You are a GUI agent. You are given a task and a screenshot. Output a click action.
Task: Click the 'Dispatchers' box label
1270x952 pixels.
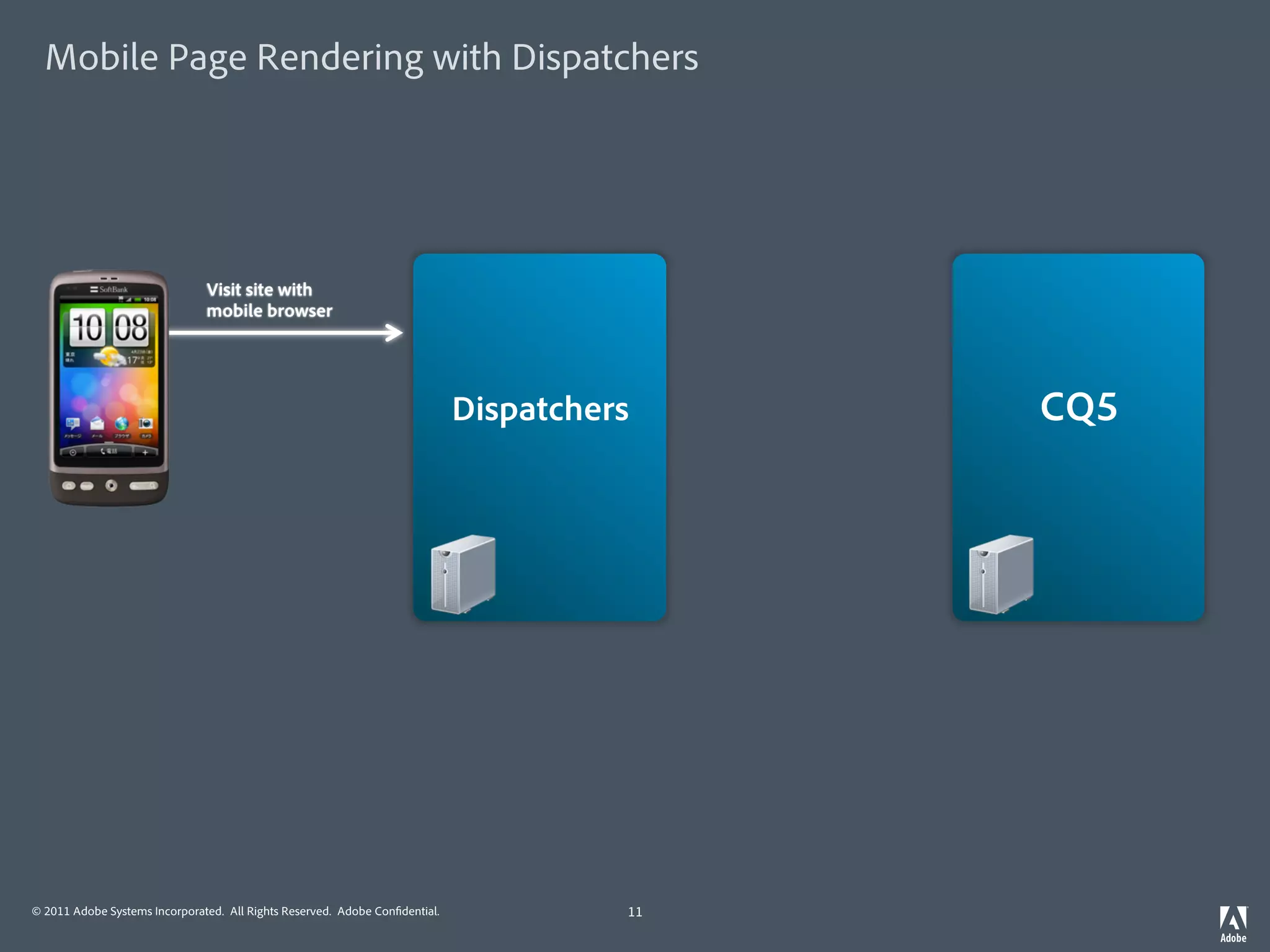[540, 410]
